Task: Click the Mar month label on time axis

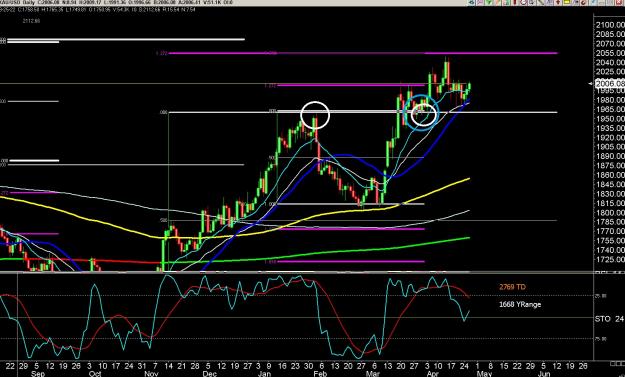Action: coord(373,374)
